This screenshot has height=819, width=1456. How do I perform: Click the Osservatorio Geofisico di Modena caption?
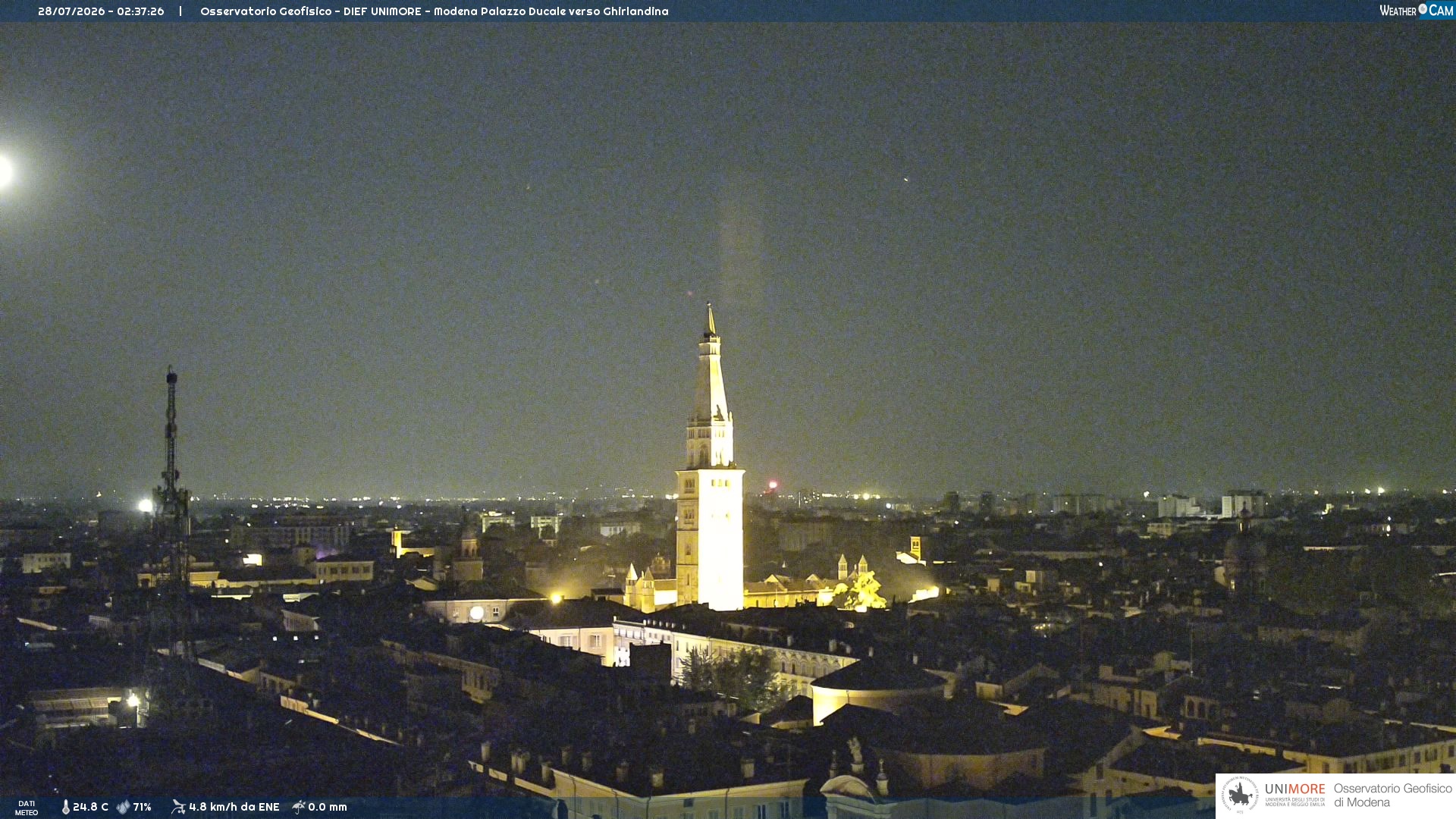(1392, 795)
